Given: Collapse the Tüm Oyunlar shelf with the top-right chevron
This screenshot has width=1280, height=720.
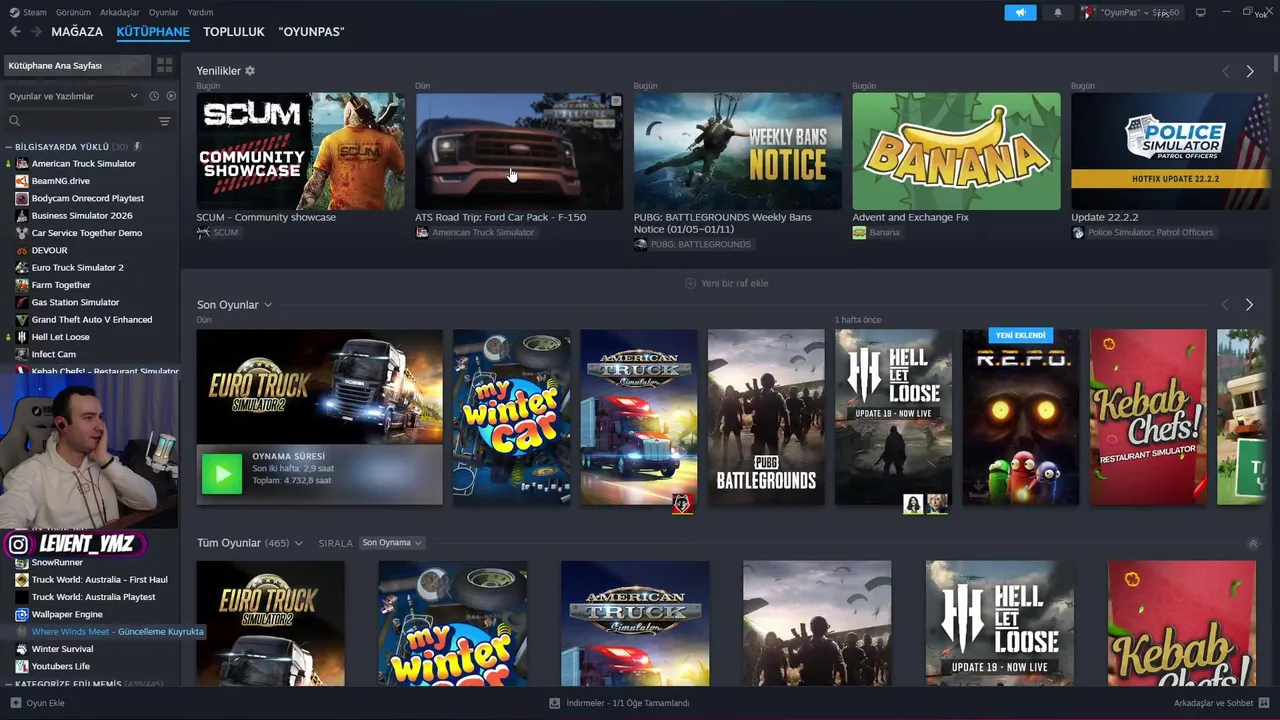Looking at the screenshot, I should 1253,544.
